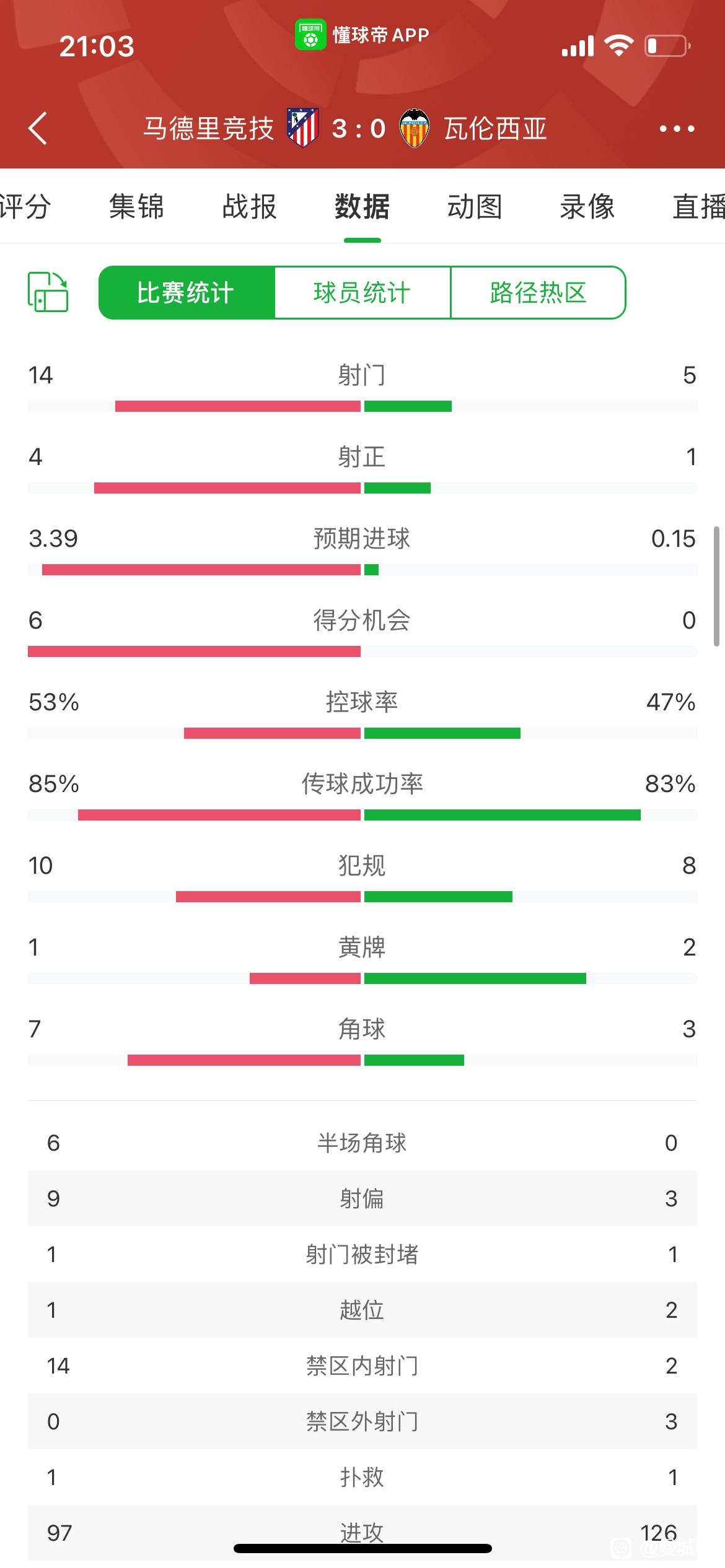Tap the back arrow icon

coord(38,129)
